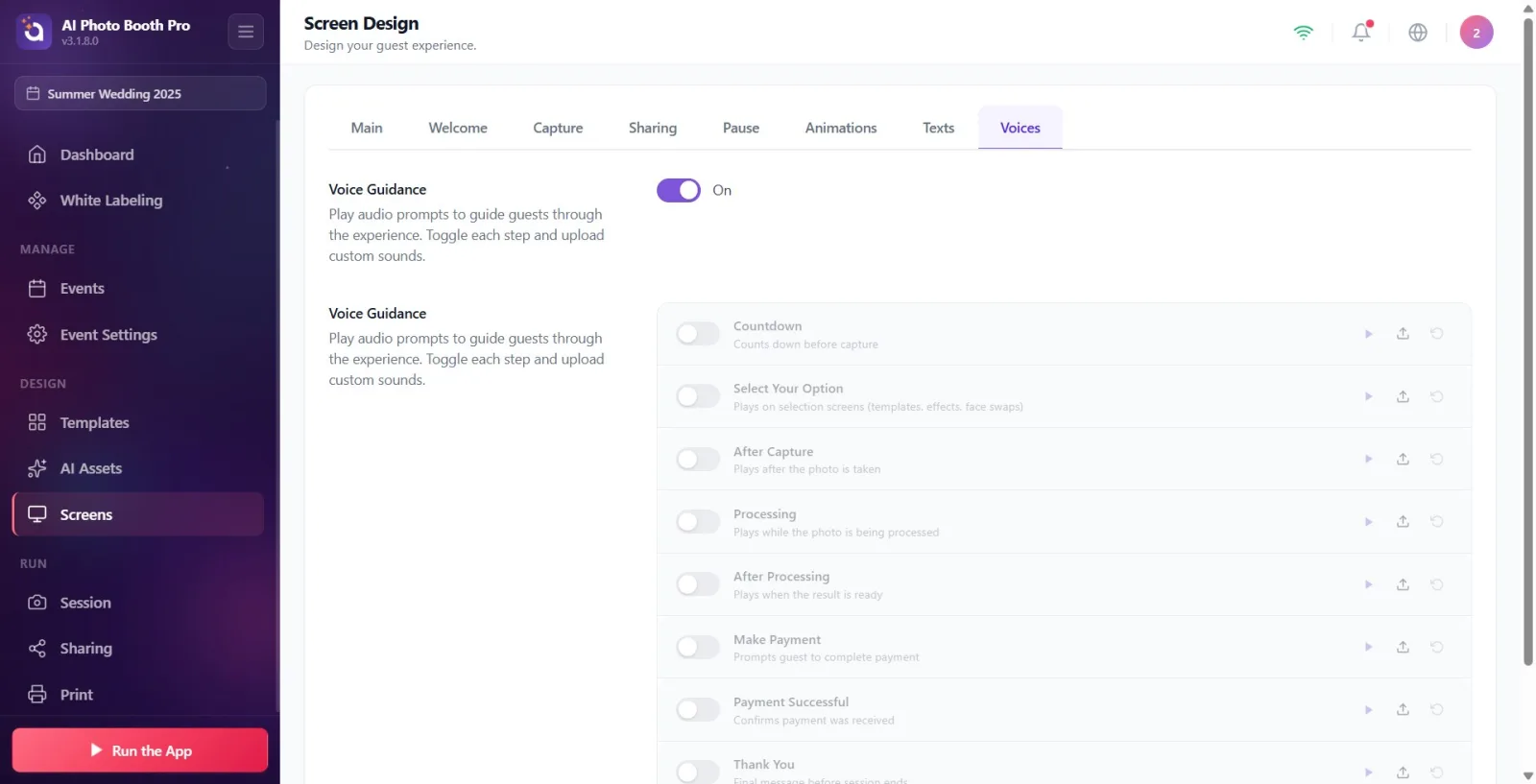Upload a custom sound for Processing
The image size is (1536, 784).
(x=1403, y=522)
